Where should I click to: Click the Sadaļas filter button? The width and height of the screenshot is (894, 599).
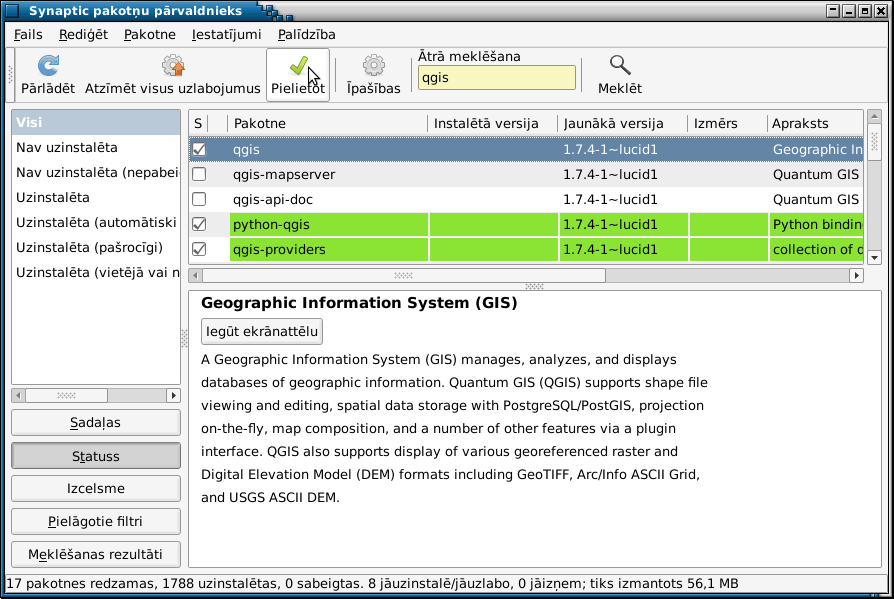point(96,422)
